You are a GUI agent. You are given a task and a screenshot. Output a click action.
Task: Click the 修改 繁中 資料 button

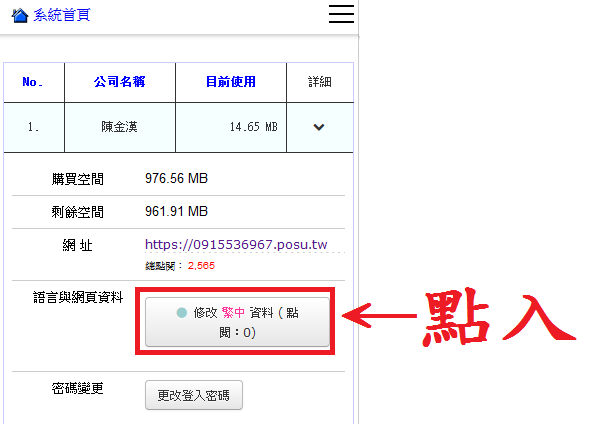pyautogui.click(x=237, y=322)
